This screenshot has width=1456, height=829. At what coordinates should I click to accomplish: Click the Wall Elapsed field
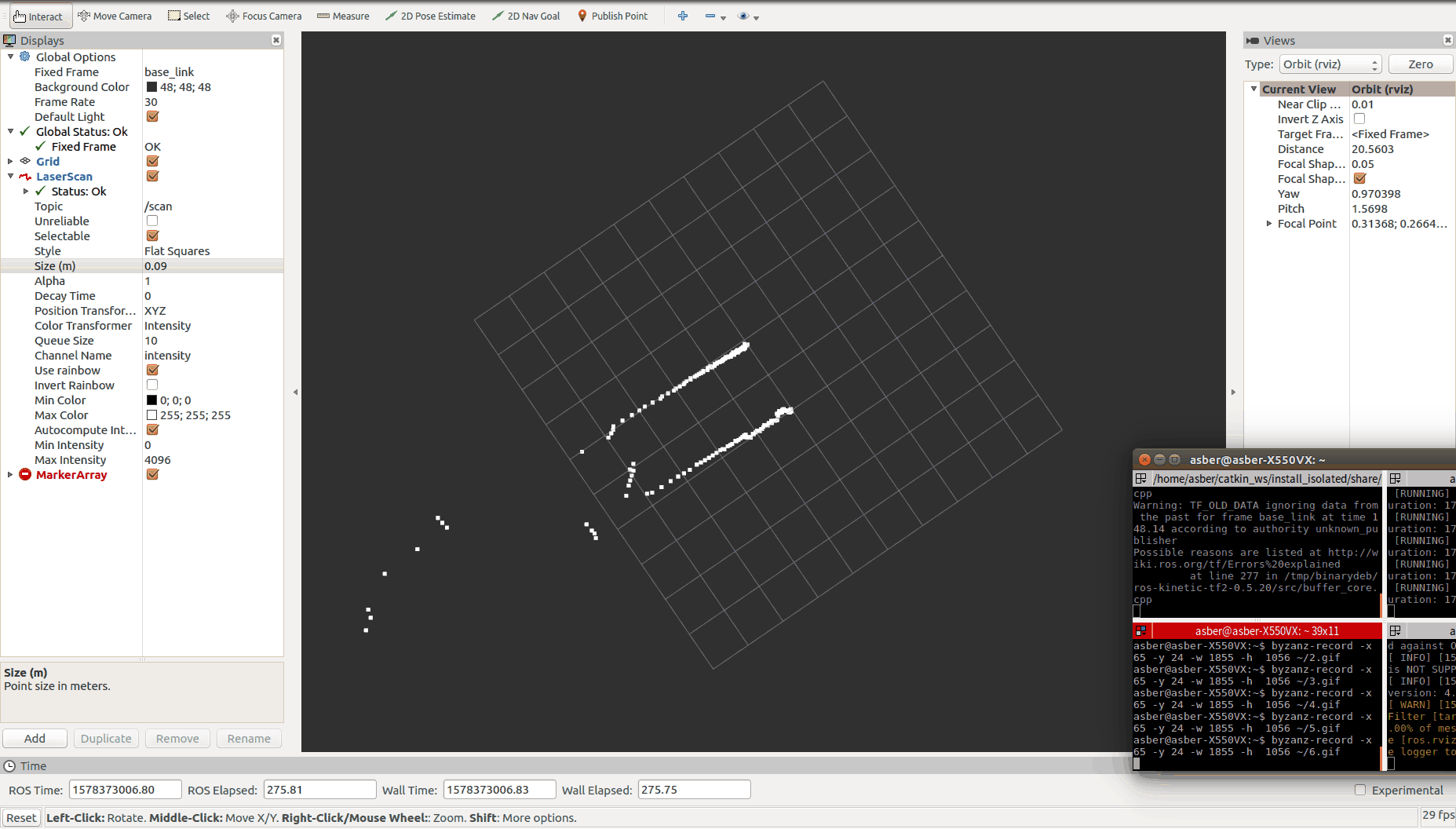point(695,790)
